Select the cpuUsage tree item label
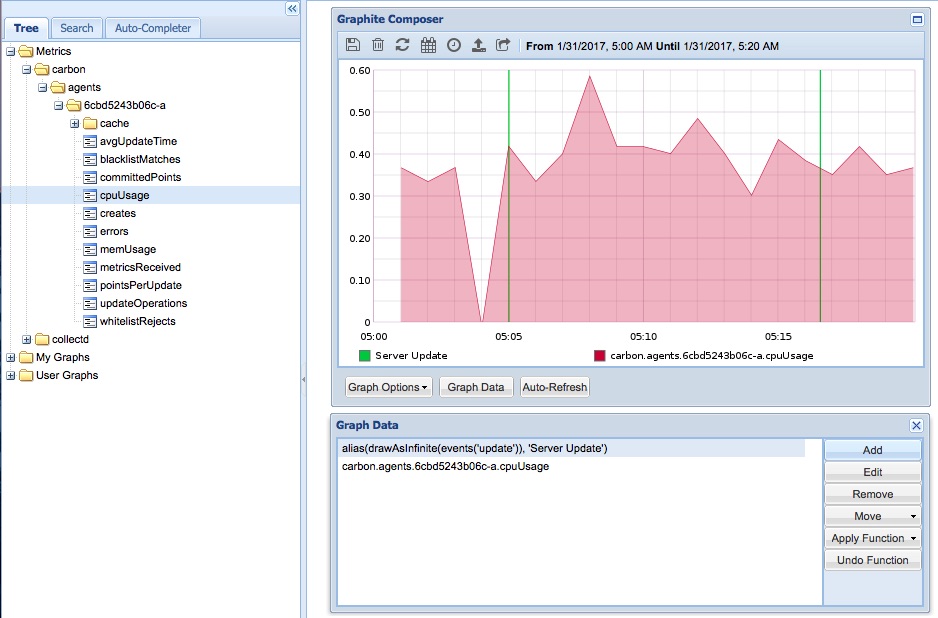Viewport: 938px width, 618px height. (x=124, y=196)
